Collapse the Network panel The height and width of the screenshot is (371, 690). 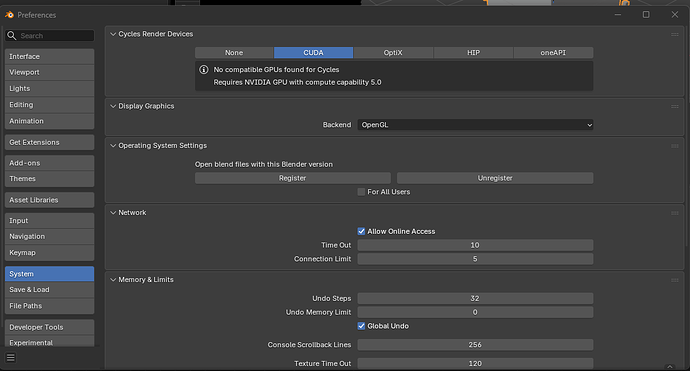[113, 213]
